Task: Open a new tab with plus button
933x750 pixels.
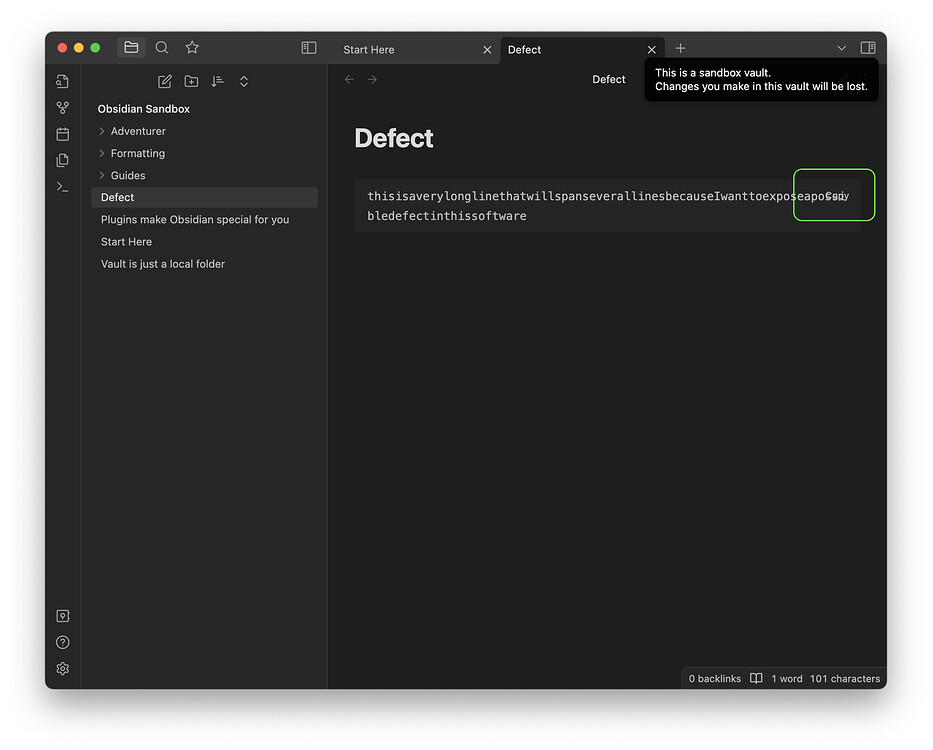Action: 679,47
